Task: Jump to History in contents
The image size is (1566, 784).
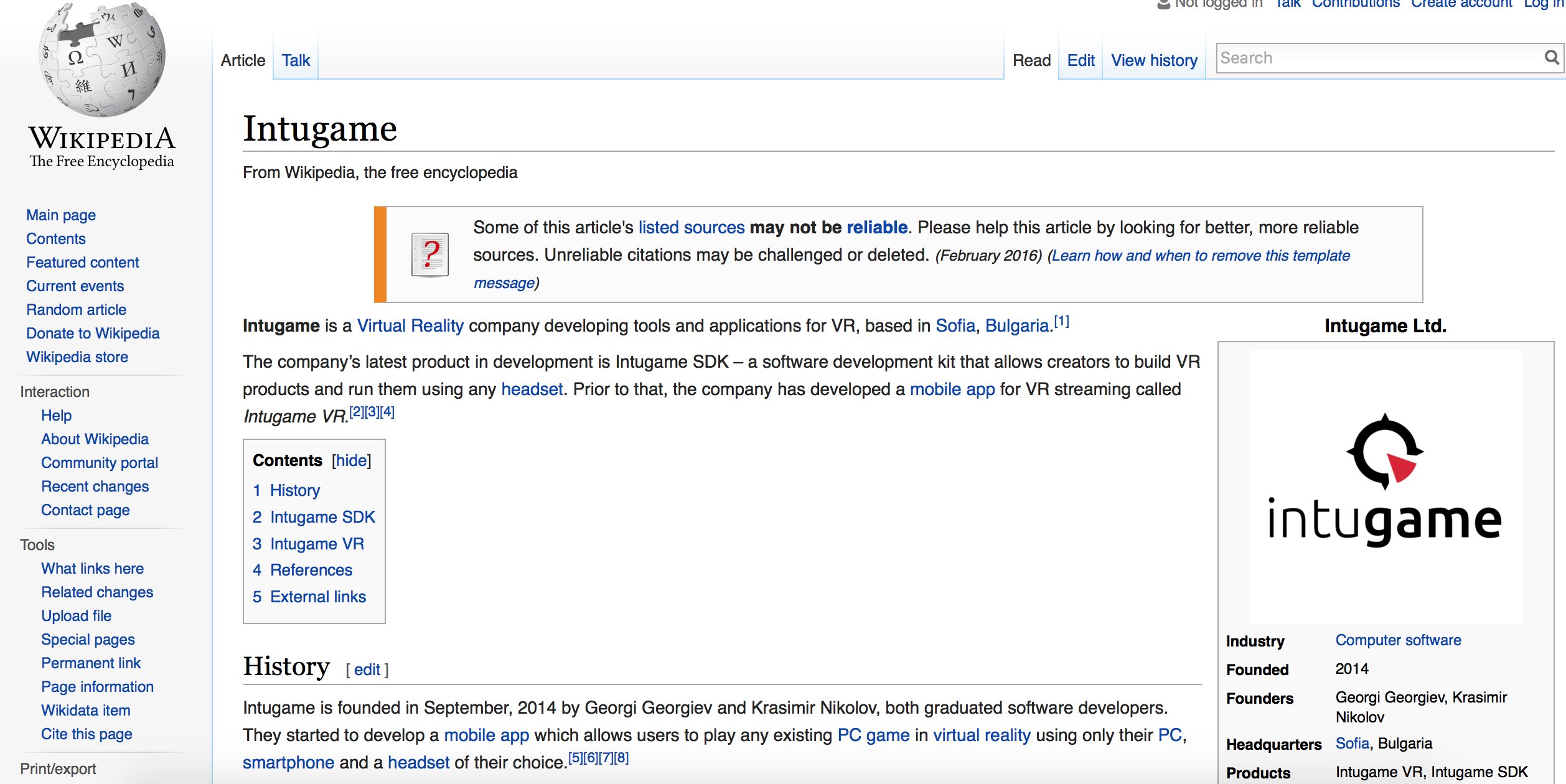Action: [294, 490]
